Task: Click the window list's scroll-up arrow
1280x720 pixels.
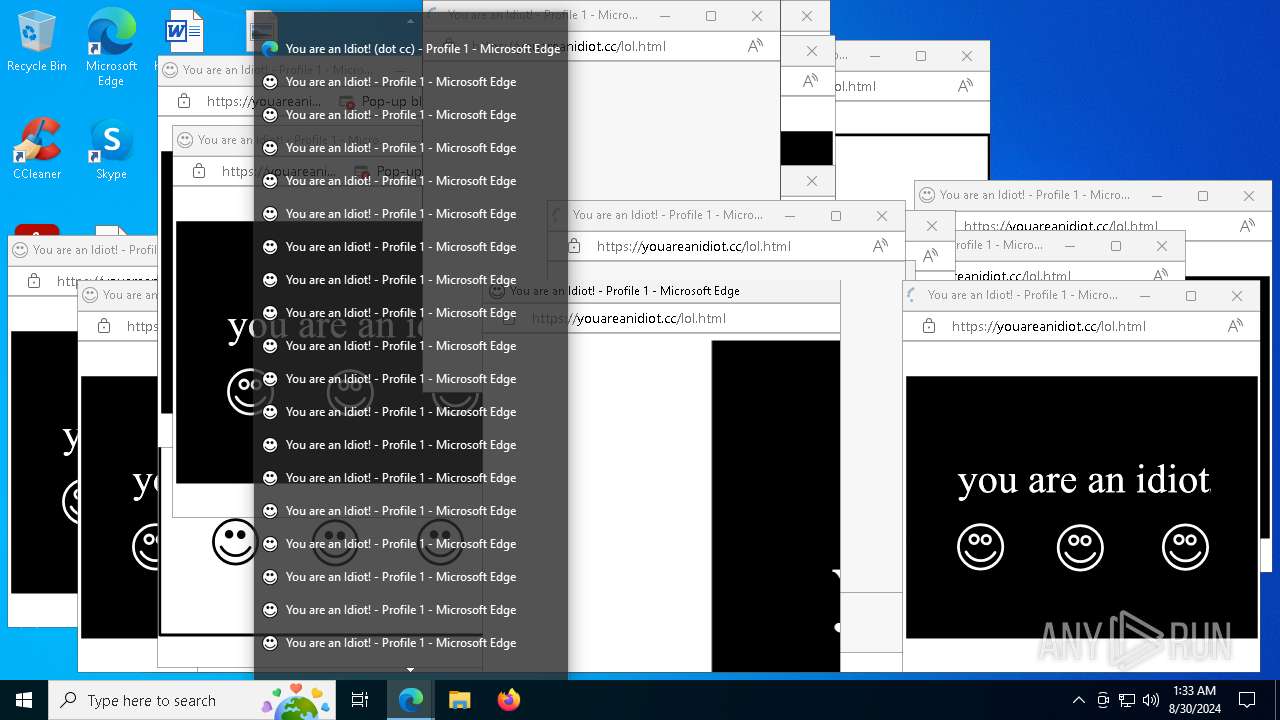Action: pos(410,20)
